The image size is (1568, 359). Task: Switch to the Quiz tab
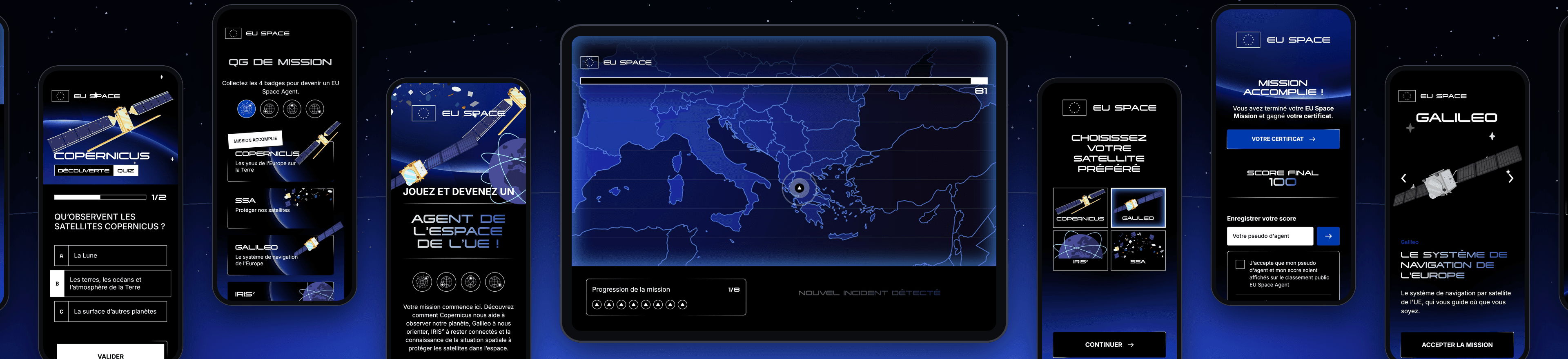click(x=125, y=171)
